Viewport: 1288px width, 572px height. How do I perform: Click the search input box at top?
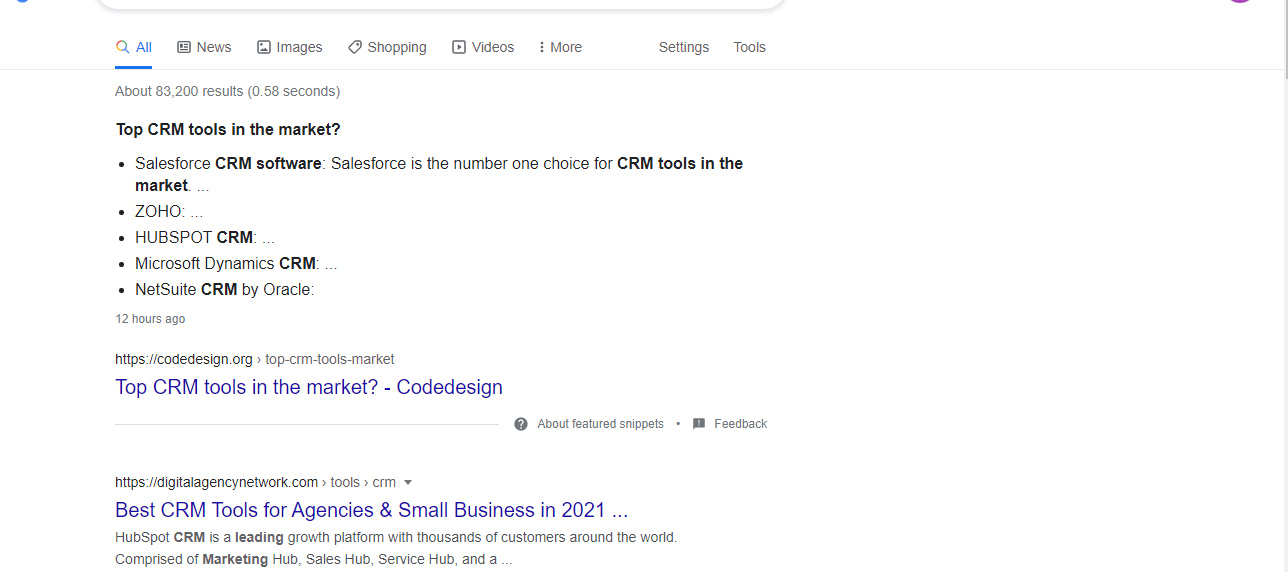coord(440,4)
